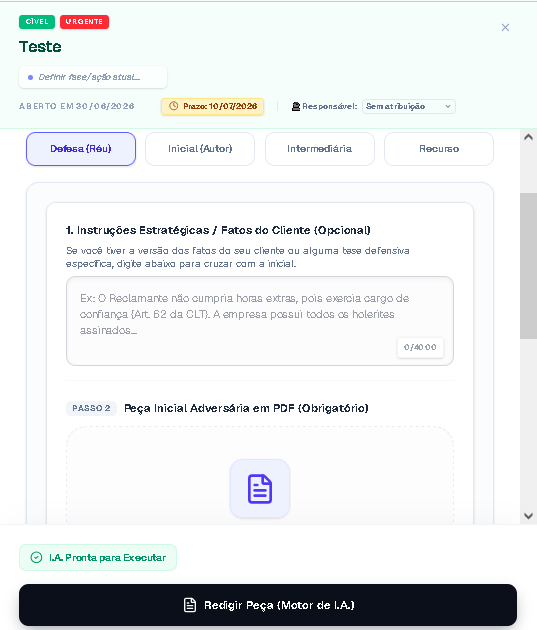Click the scroll up arrow
537x630 pixels.
[529, 137]
